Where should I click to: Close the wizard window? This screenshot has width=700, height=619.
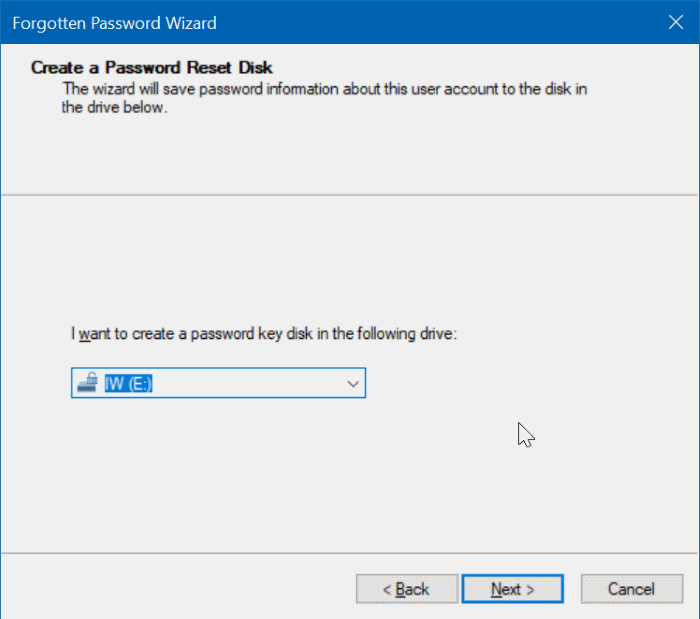pos(675,22)
